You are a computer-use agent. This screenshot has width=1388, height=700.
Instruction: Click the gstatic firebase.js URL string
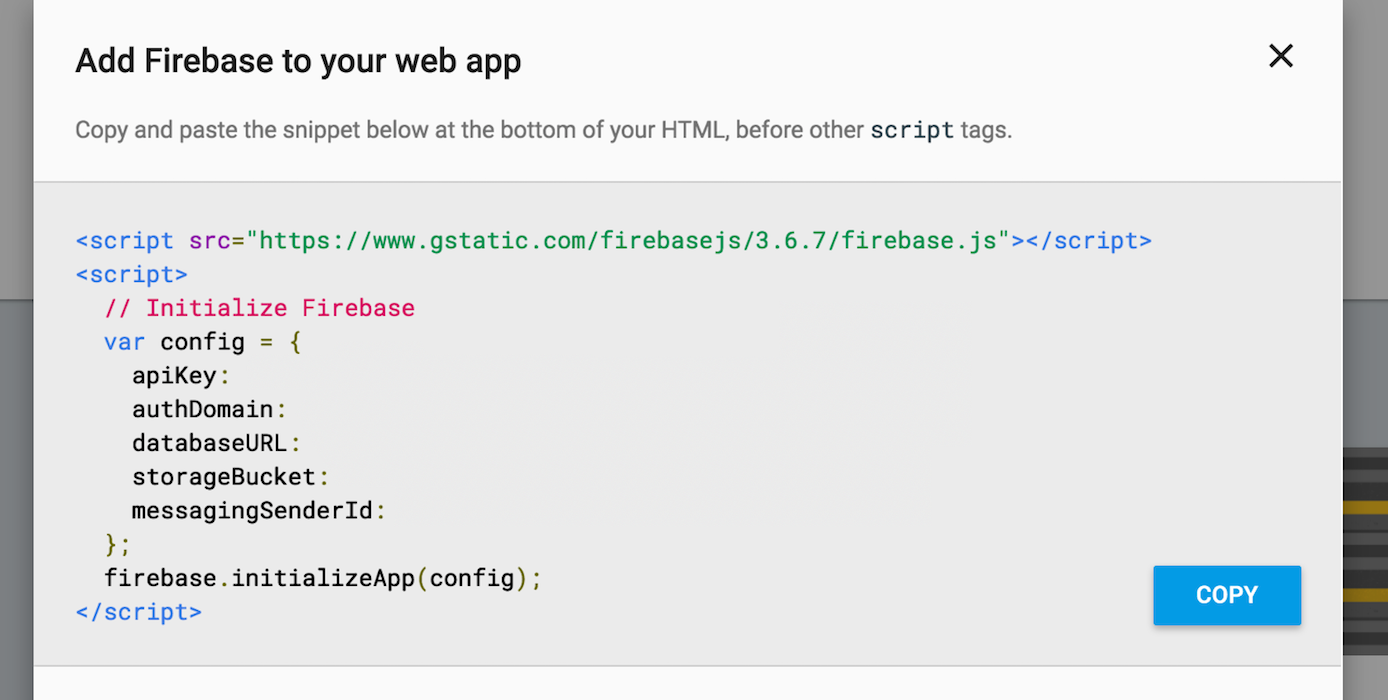click(629, 241)
